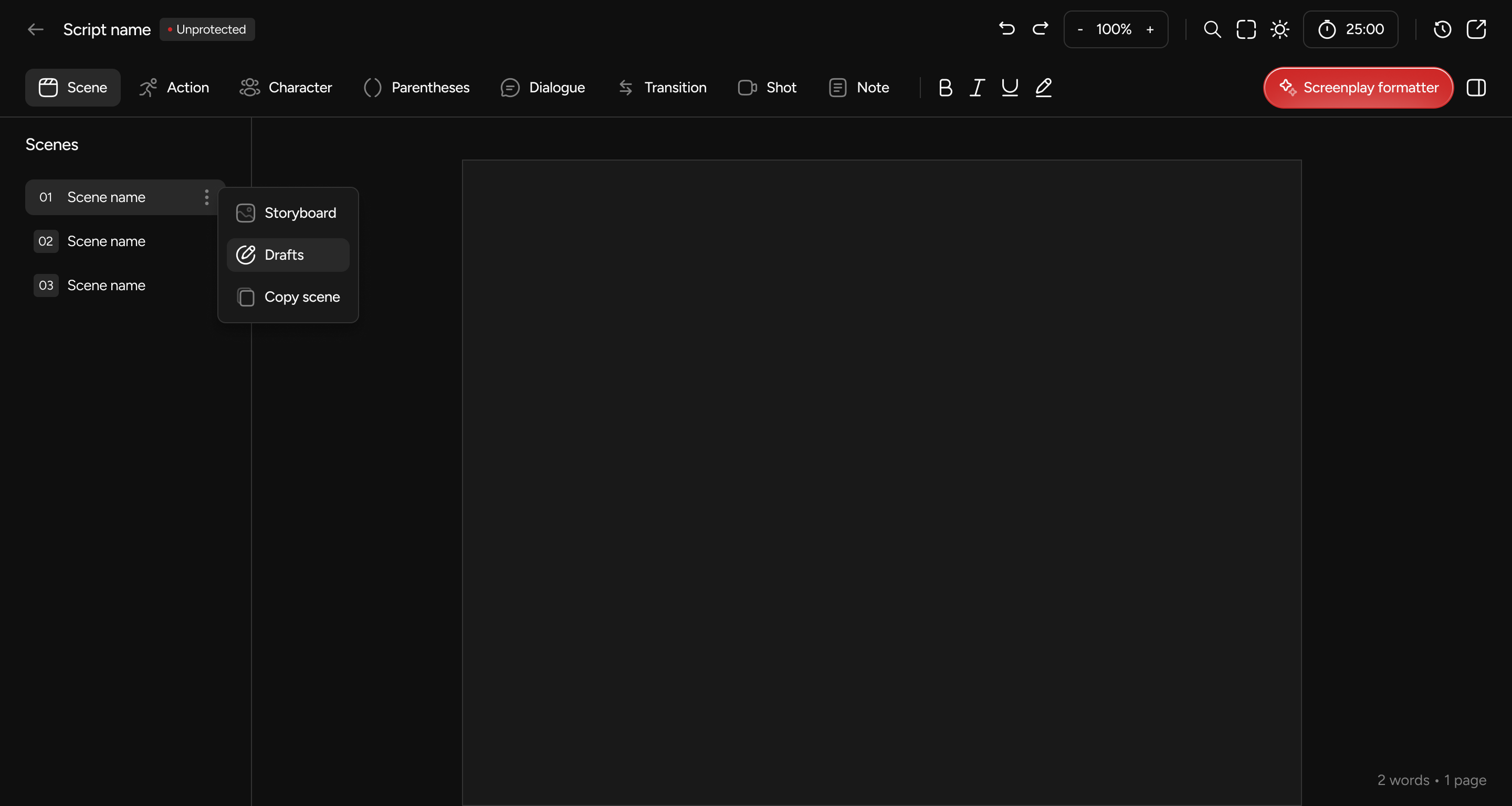Image resolution: width=1512 pixels, height=806 pixels.
Task: Toggle italic formatting
Action: [x=977, y=88]
